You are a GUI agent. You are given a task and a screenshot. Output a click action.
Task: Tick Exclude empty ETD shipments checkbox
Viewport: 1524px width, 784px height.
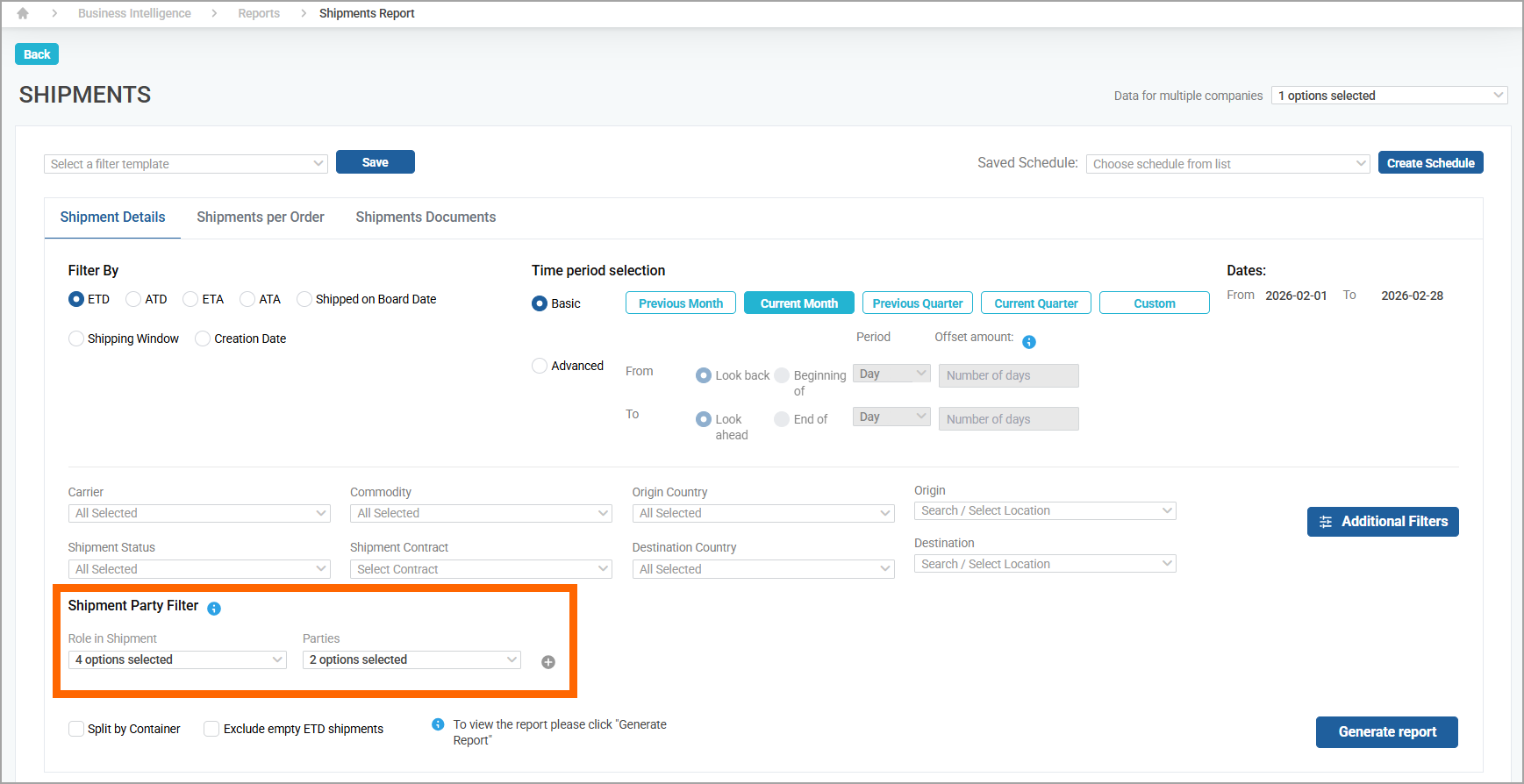tap(211, 729)
